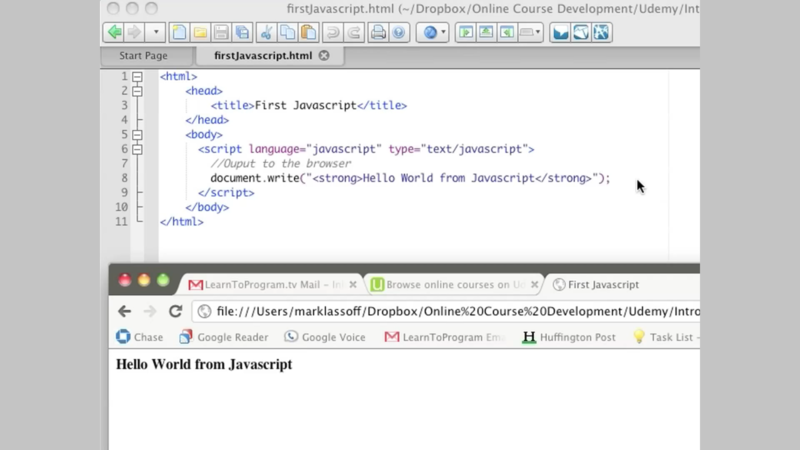Click the Redo icon in editor toolbar

coord(354,32)
